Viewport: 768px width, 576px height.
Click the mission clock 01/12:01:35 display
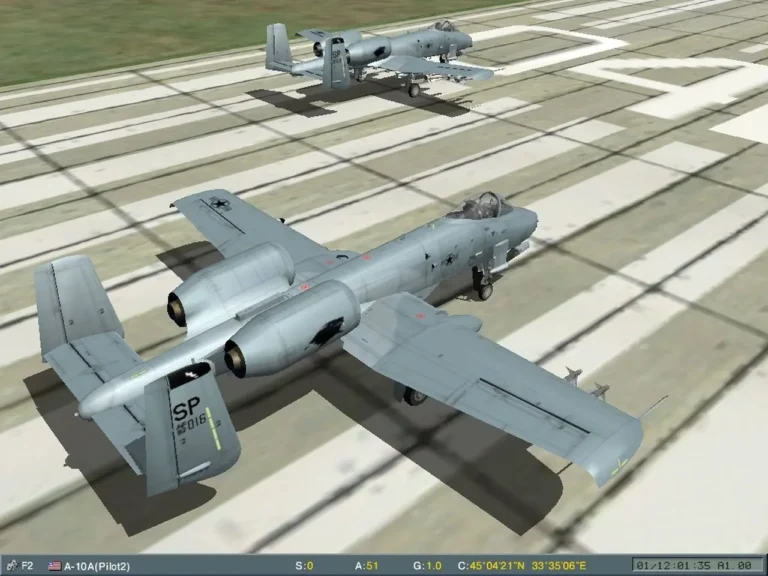(x=698, y=566)
